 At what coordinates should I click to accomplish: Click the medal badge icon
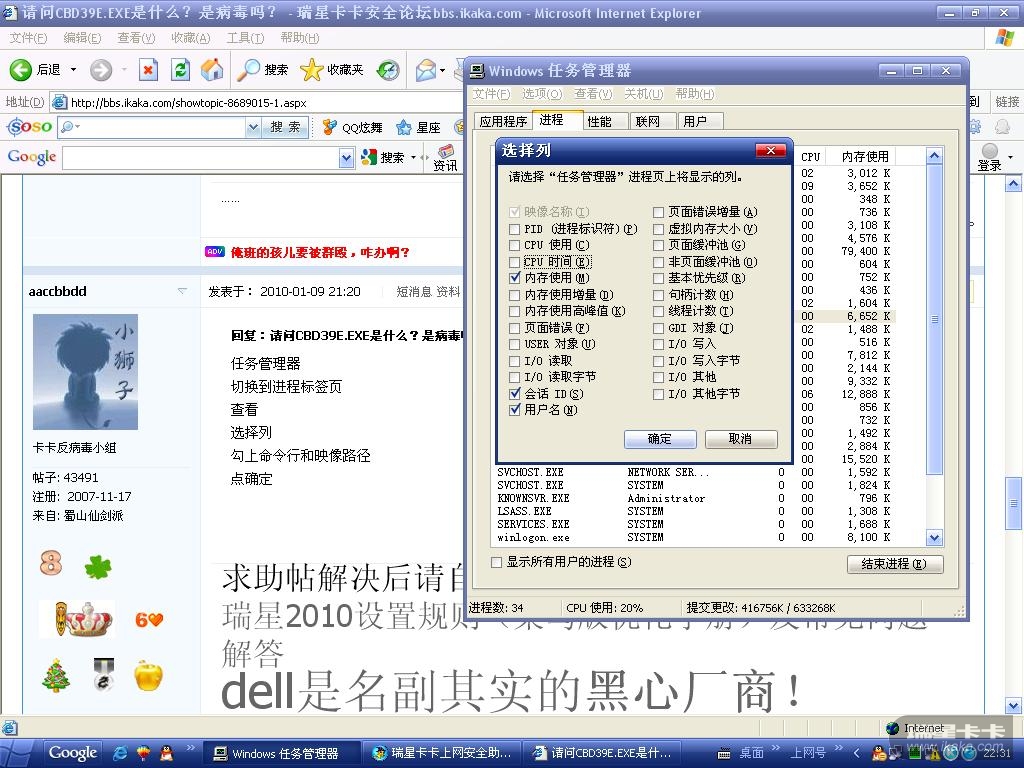point(104,674)
